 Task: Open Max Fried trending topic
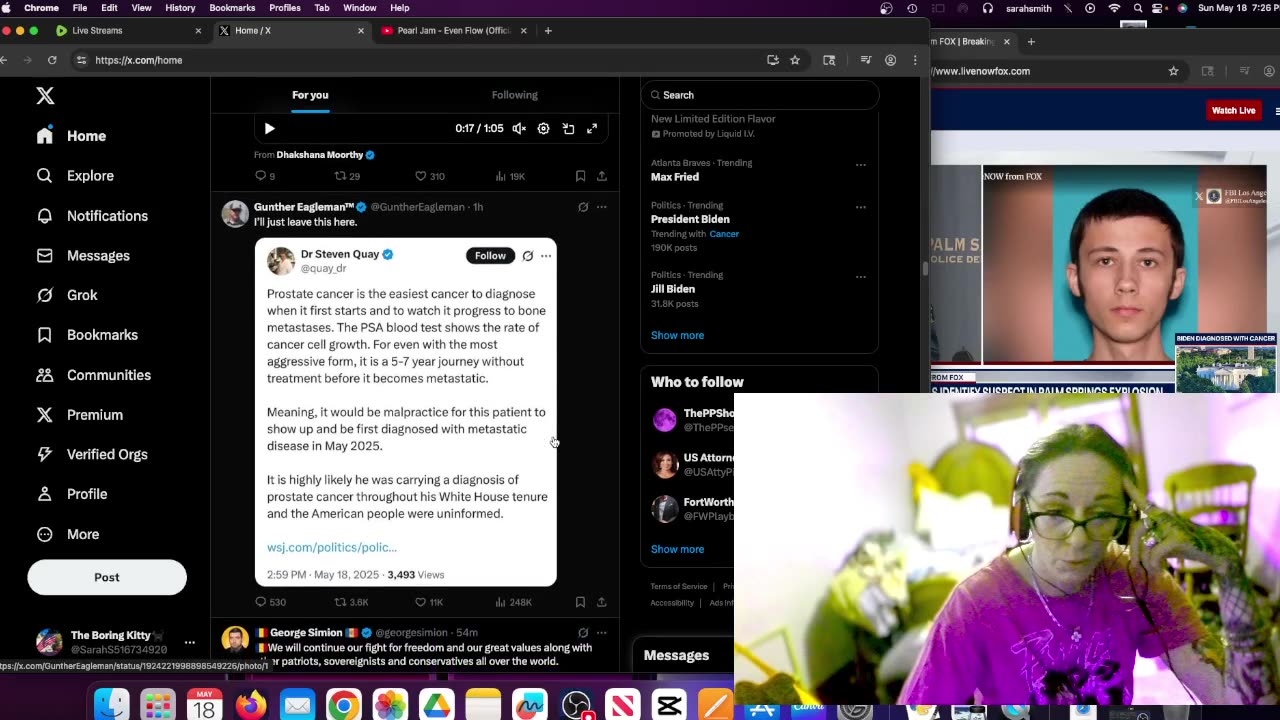[x=675, y=177]
